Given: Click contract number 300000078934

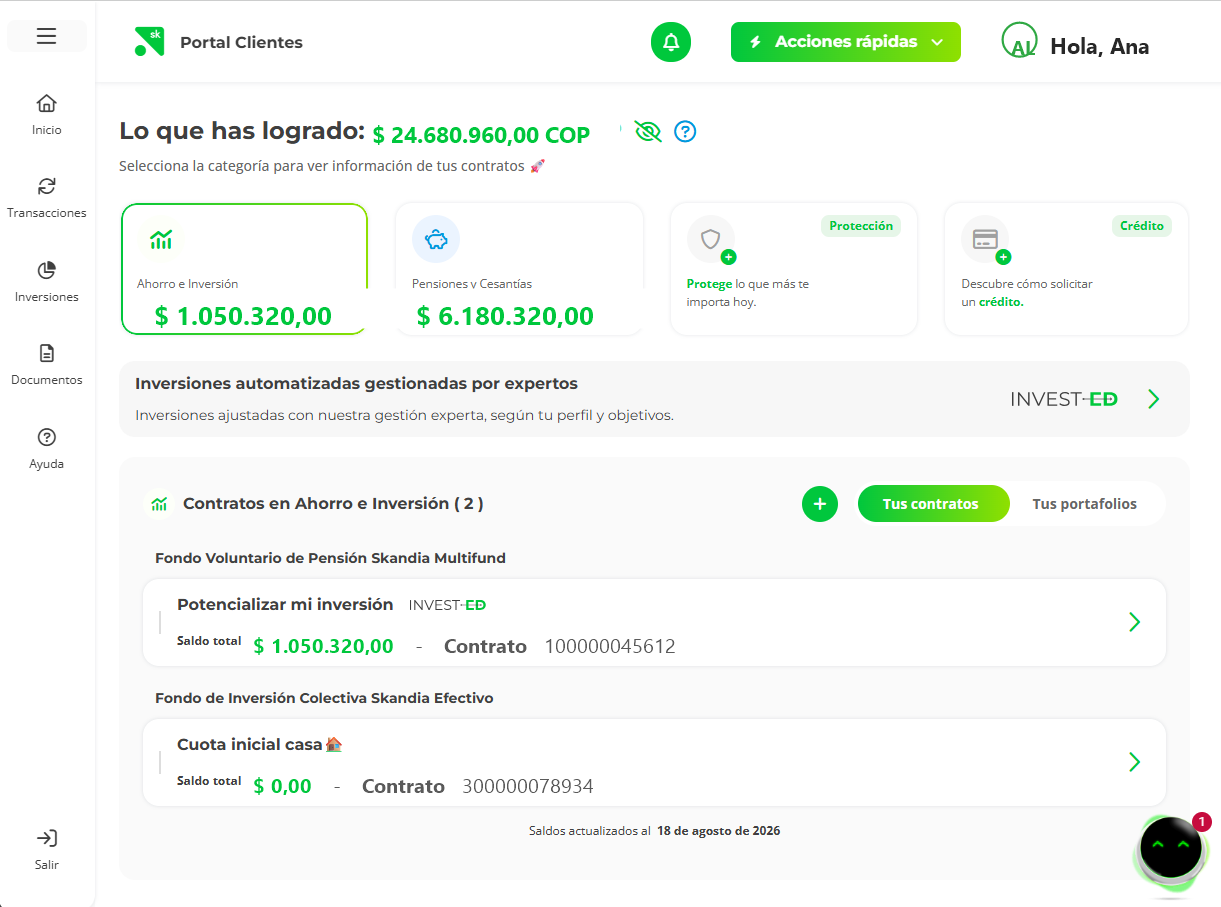Looking at the screenshot, I should point(528,787).
